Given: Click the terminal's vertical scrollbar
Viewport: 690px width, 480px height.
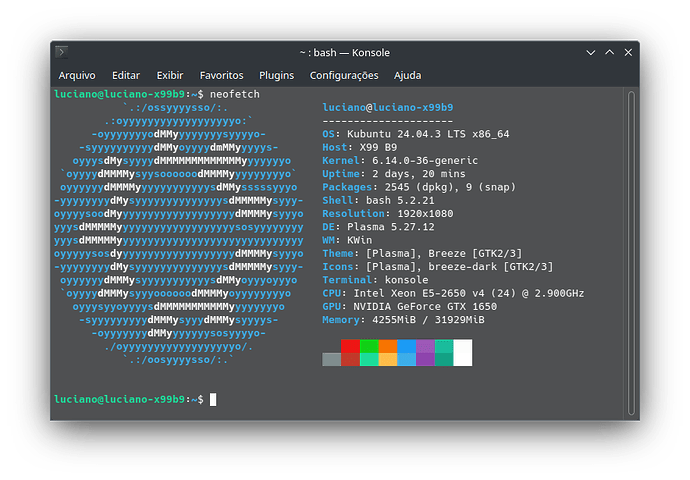Looking at the screenshot, I should [631, 250].
